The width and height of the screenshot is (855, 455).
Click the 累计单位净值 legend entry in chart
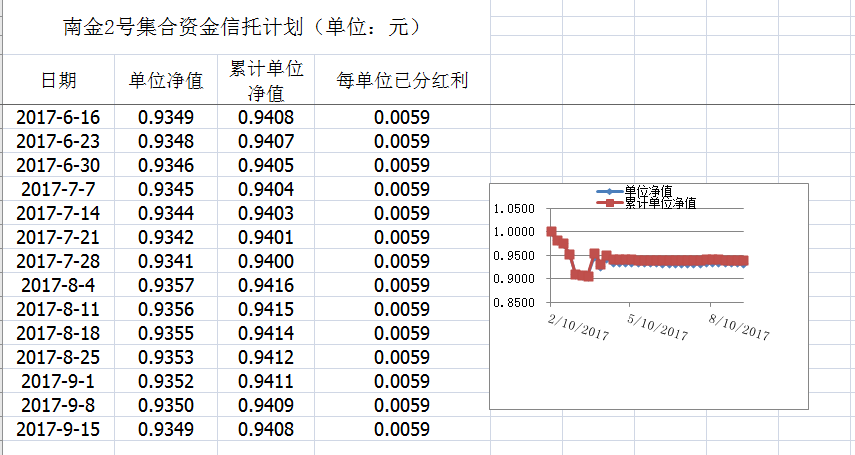[659, 202]
